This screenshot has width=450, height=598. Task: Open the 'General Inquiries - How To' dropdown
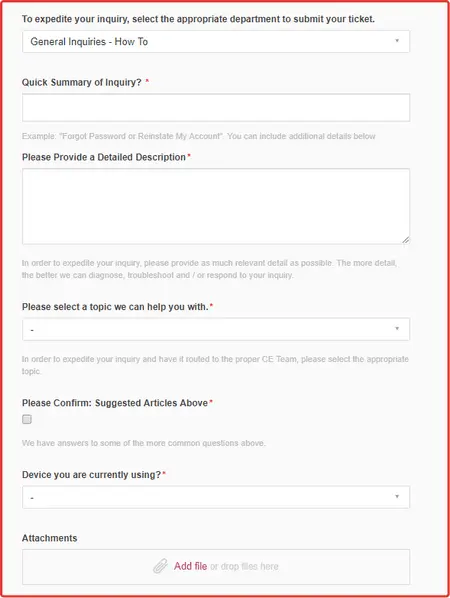216,42
